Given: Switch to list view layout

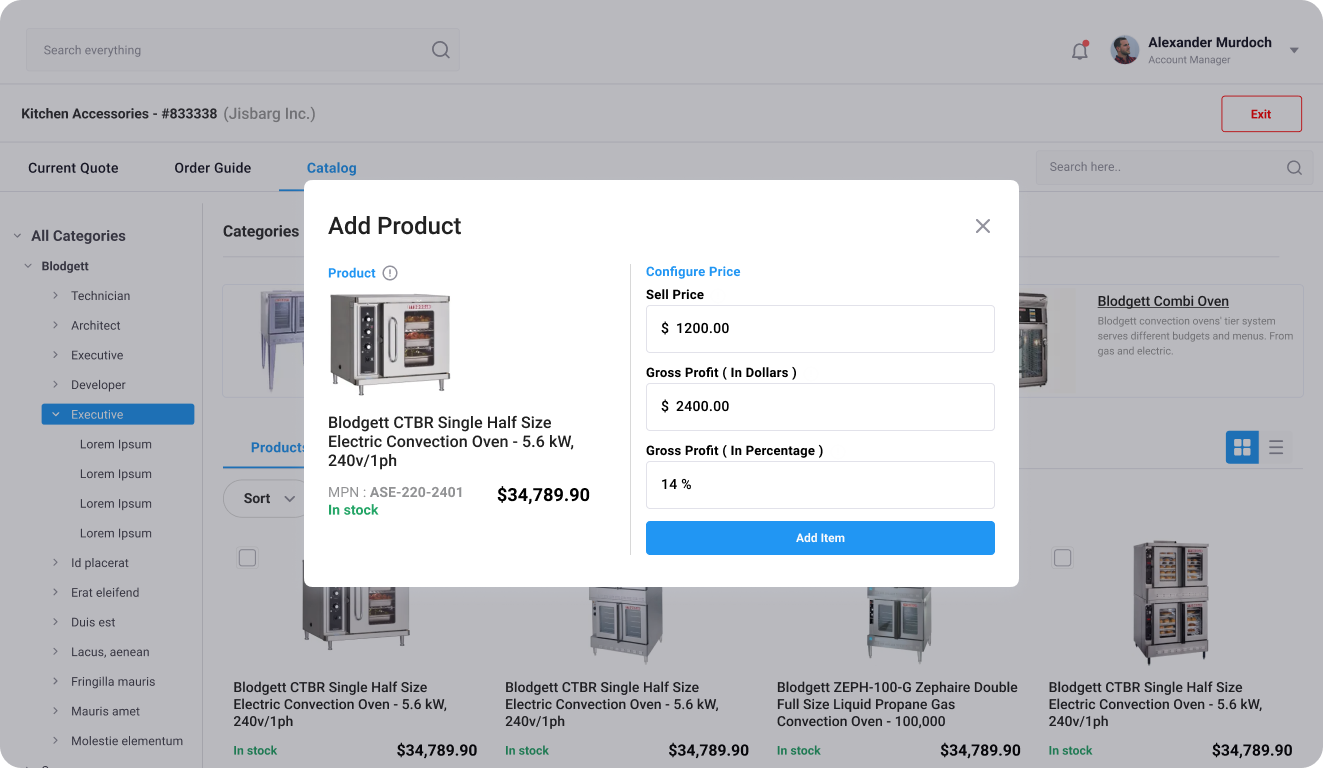Looking at the screenshot, I should tap(1276, 447).
